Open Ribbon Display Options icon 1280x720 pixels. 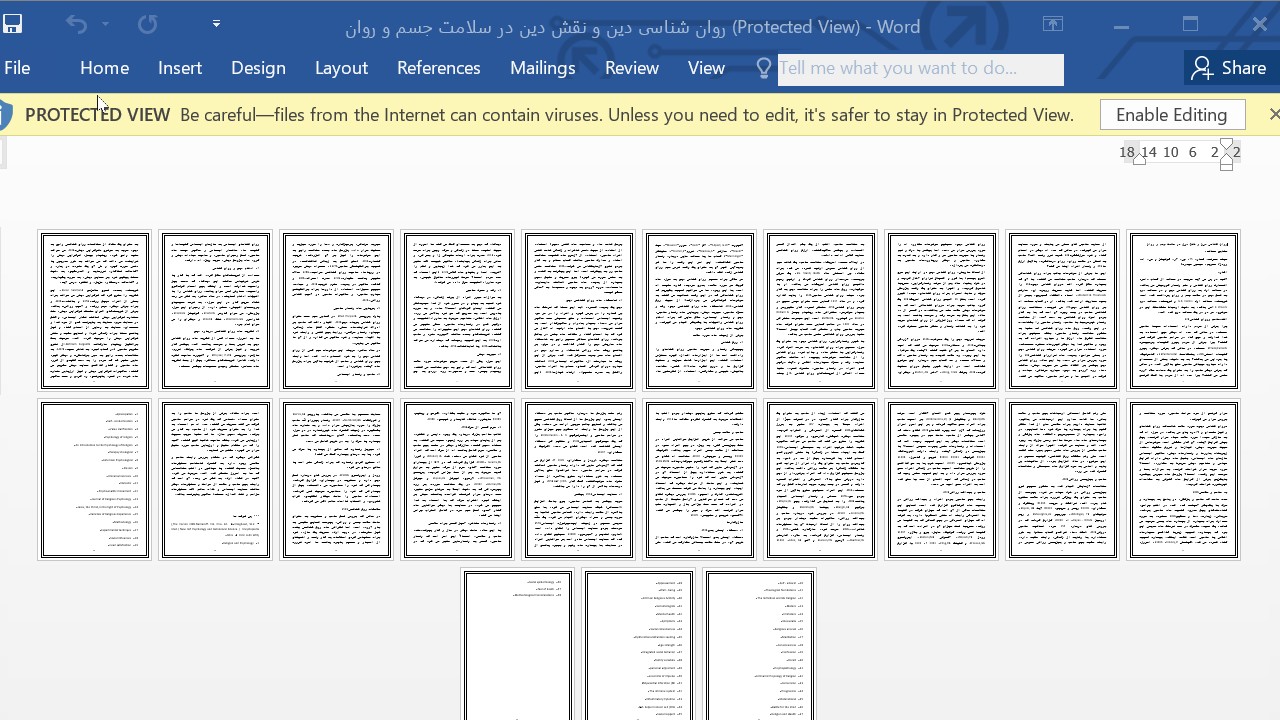click(x=1053, y=24)
